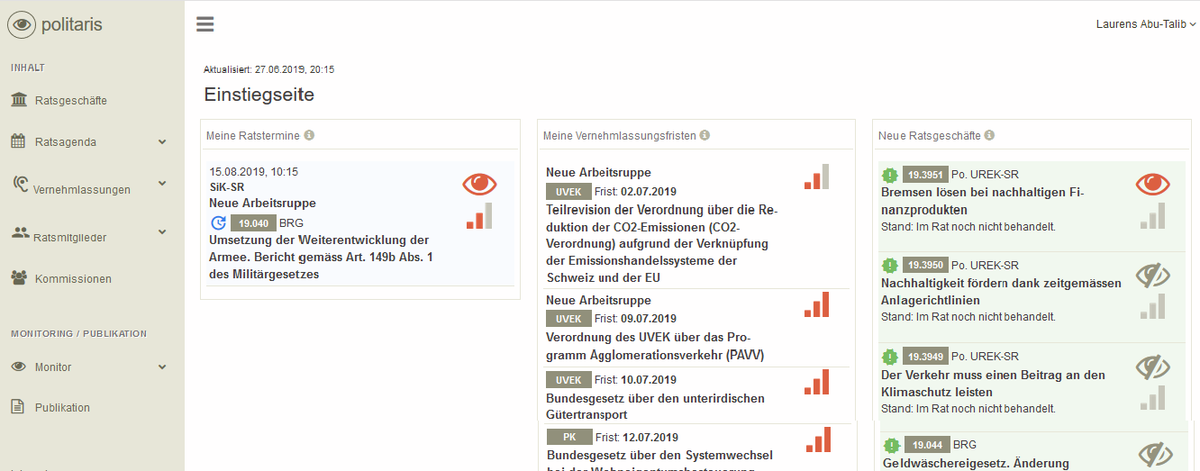The height and width of the screenshot is (471, 1200).
Task: Show info for Meine Ratstermine
Action: 310,135
